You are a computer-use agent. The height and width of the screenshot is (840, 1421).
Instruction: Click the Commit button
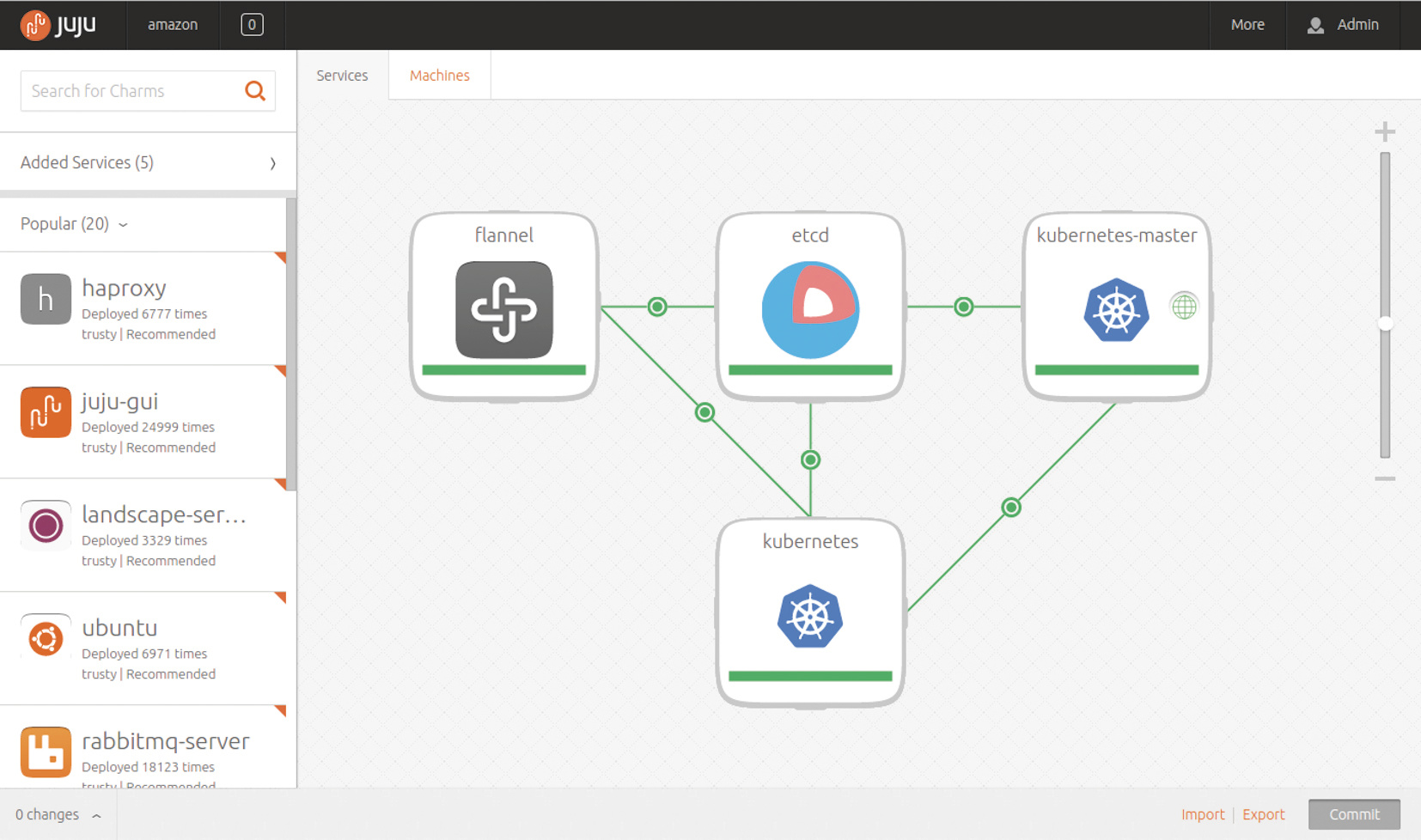tap(1354, 814)
